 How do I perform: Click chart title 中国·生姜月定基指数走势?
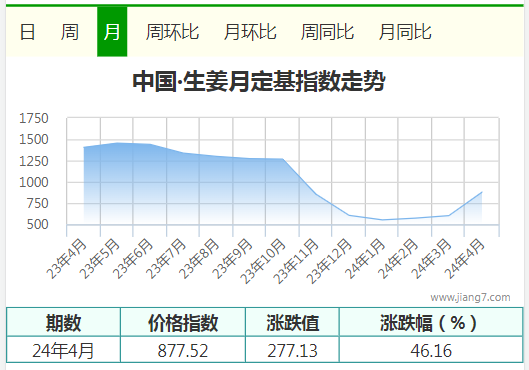(259, 81)
